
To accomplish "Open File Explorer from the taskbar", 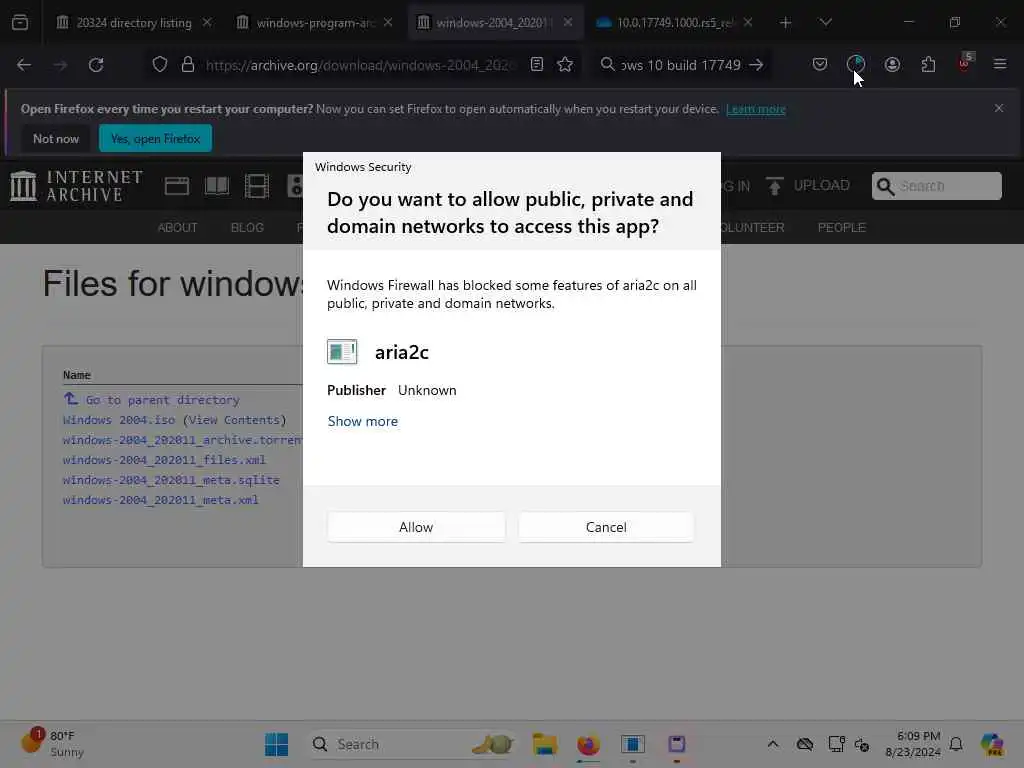I will (x=544, y=744).
